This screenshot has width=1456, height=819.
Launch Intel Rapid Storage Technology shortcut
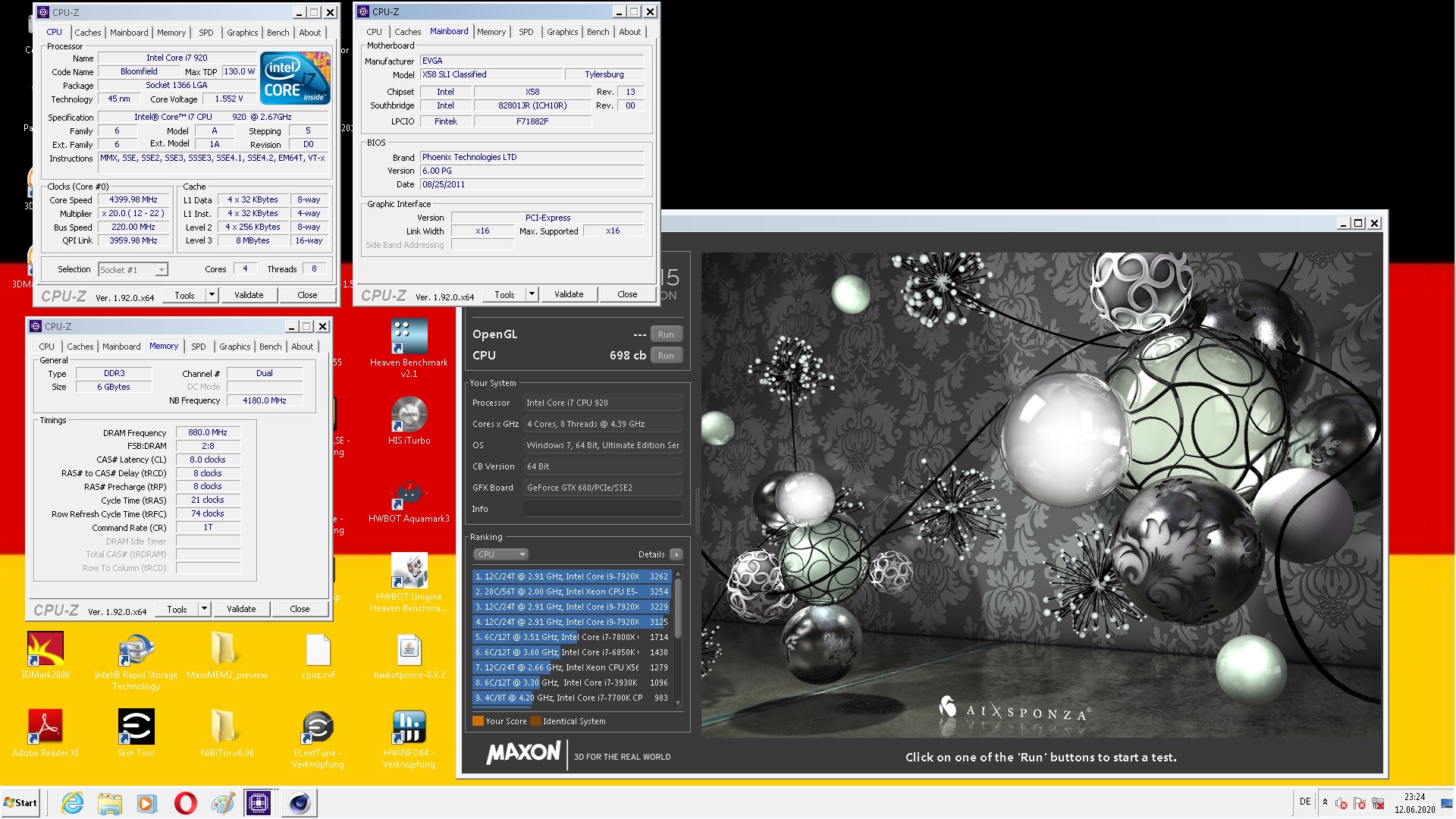[136, 661]
